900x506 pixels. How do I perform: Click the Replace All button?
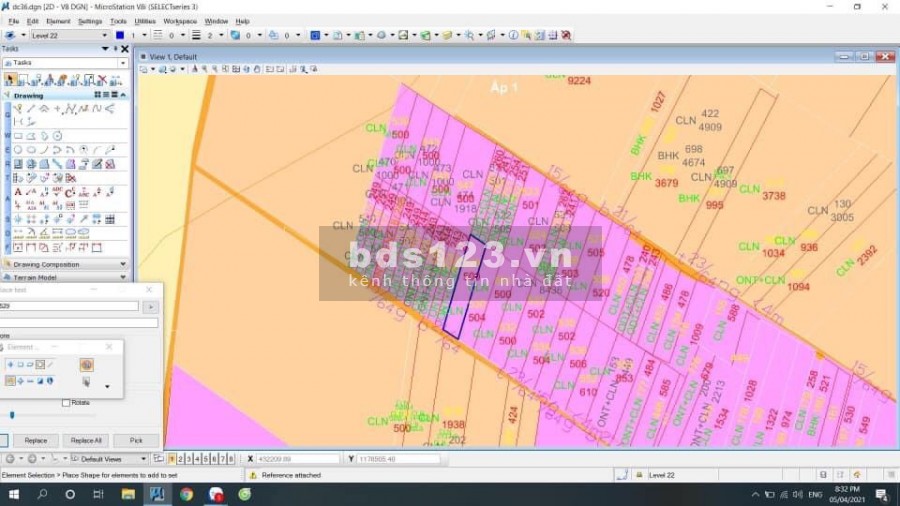click(x=84, y=440)
